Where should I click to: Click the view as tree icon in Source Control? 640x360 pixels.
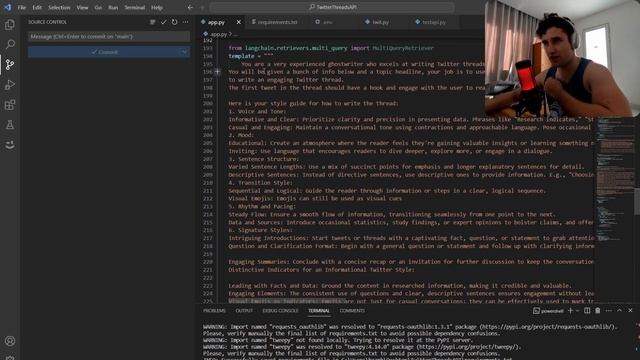click(153, 22)
